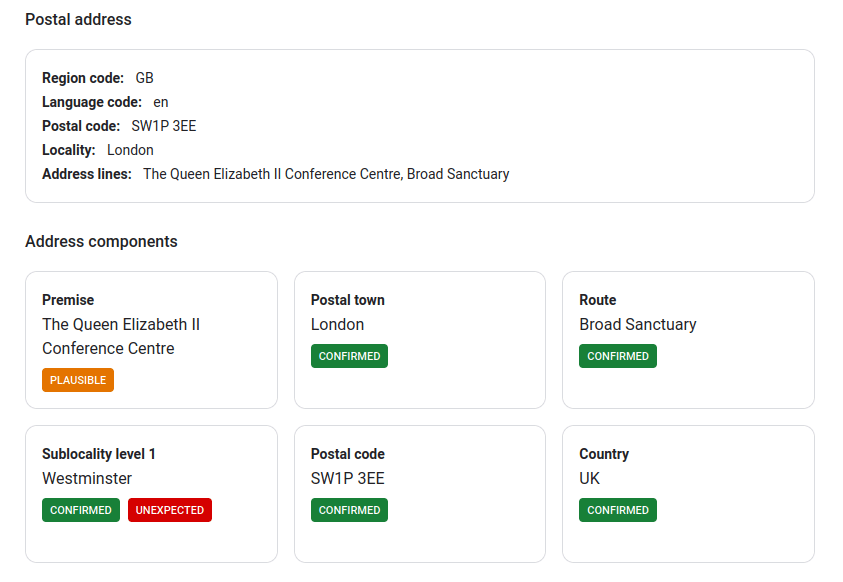Click the Address lines text value
843x582 pixels.
(326, 174)
